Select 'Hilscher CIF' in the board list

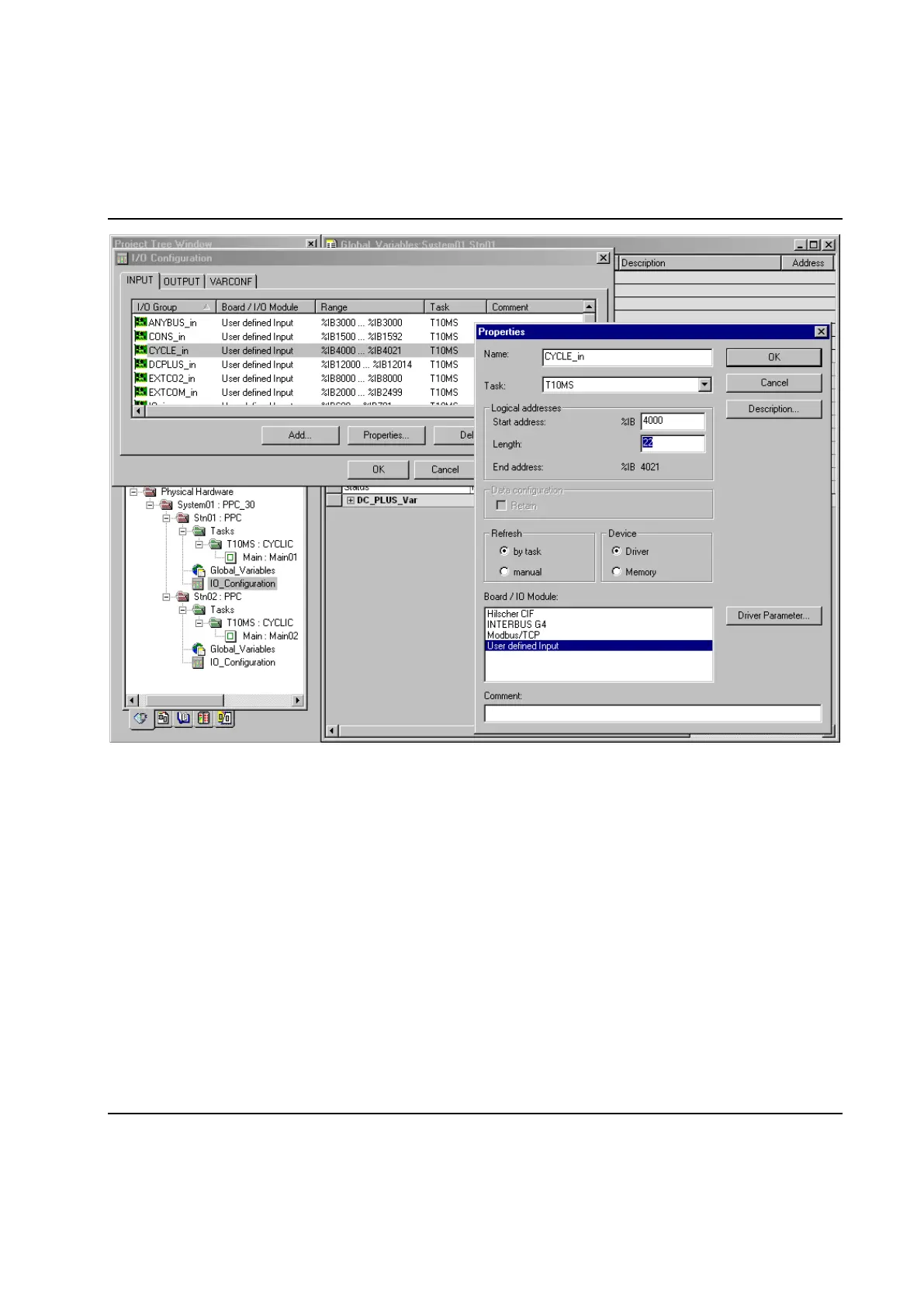510,614
